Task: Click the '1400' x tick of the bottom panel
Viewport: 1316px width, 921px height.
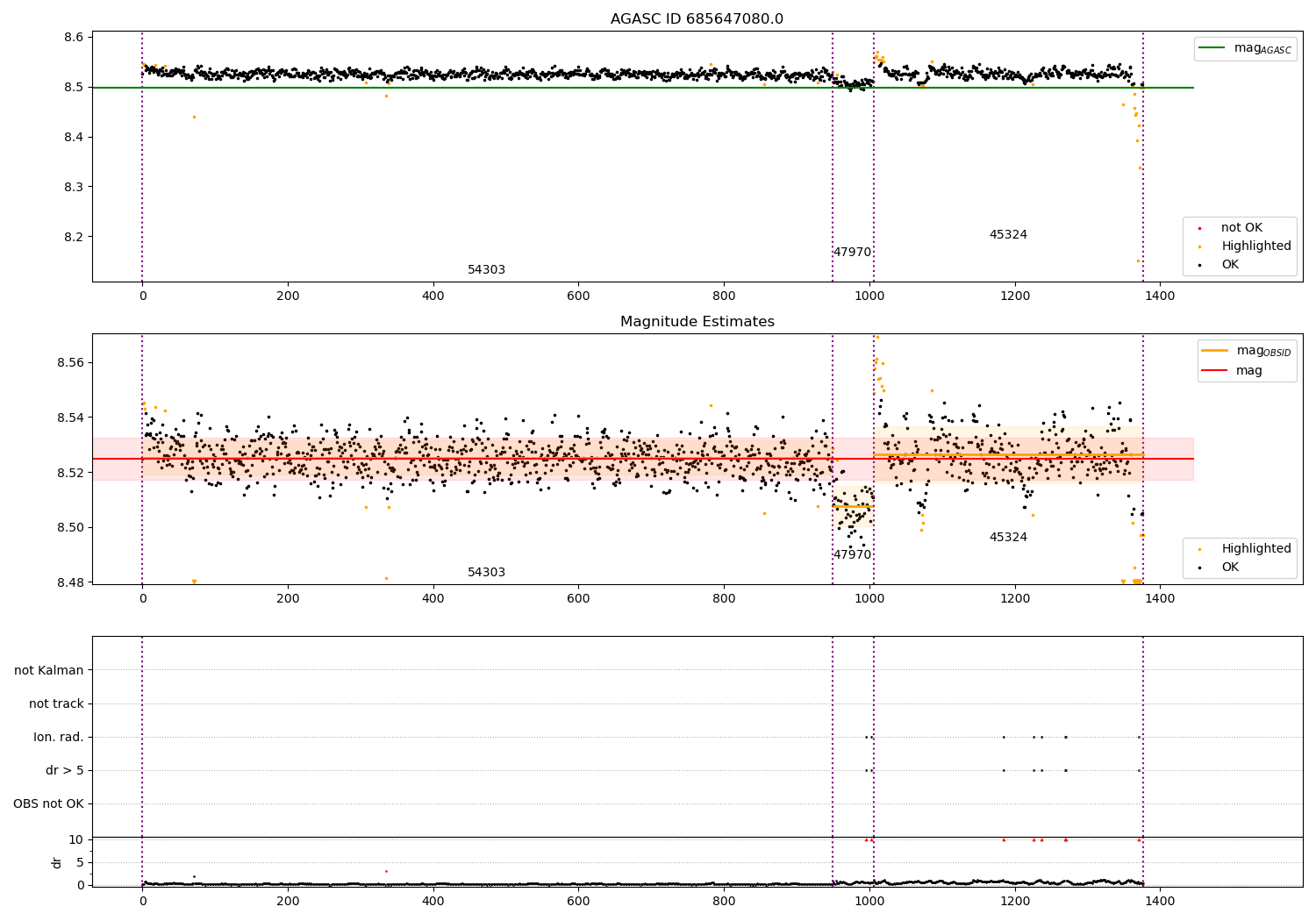Action: [x=1161, y=900]
